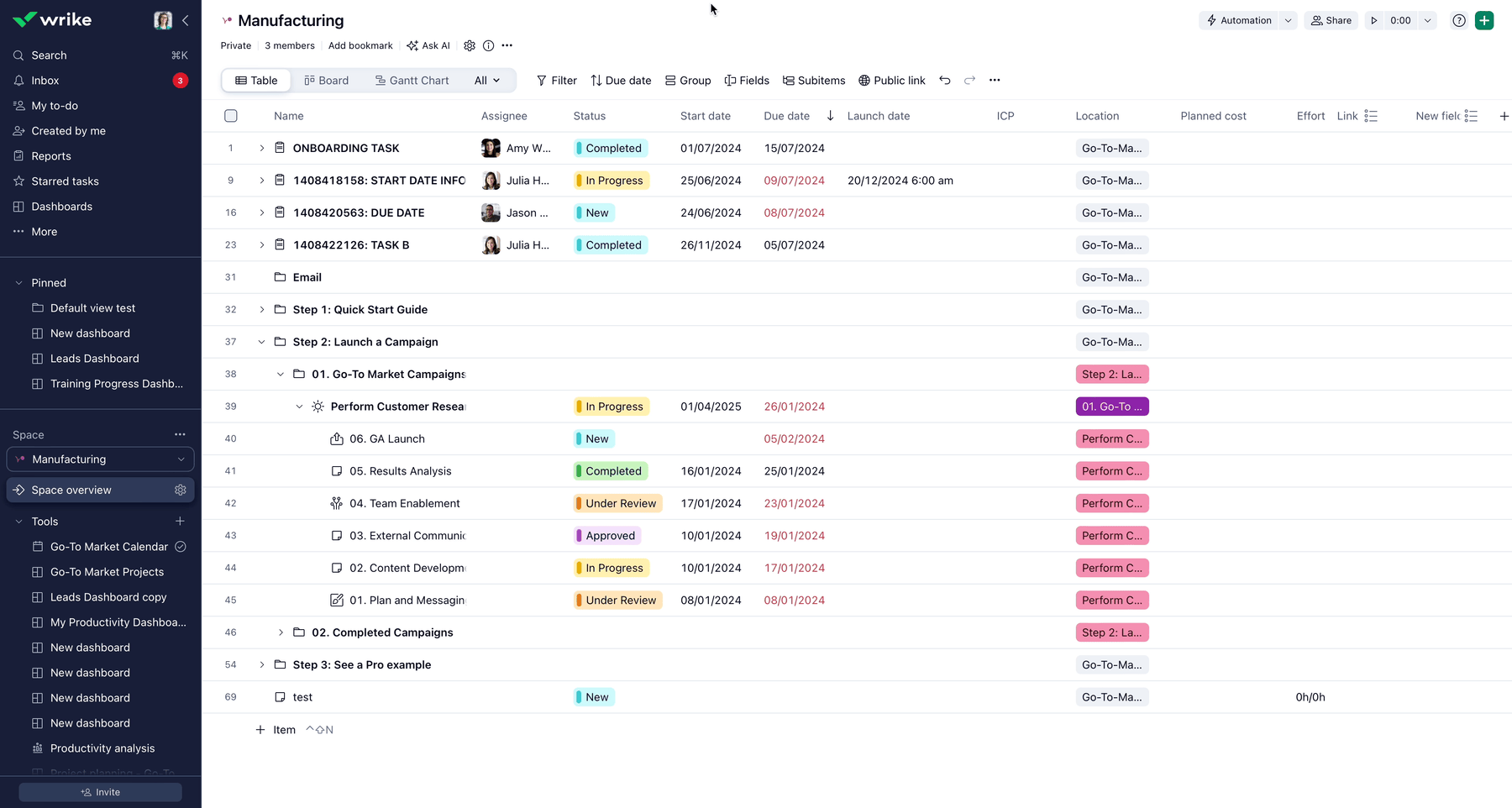Click the Add bookmark link
Screen dimensions: 1512x808
[x=360, y=45]
